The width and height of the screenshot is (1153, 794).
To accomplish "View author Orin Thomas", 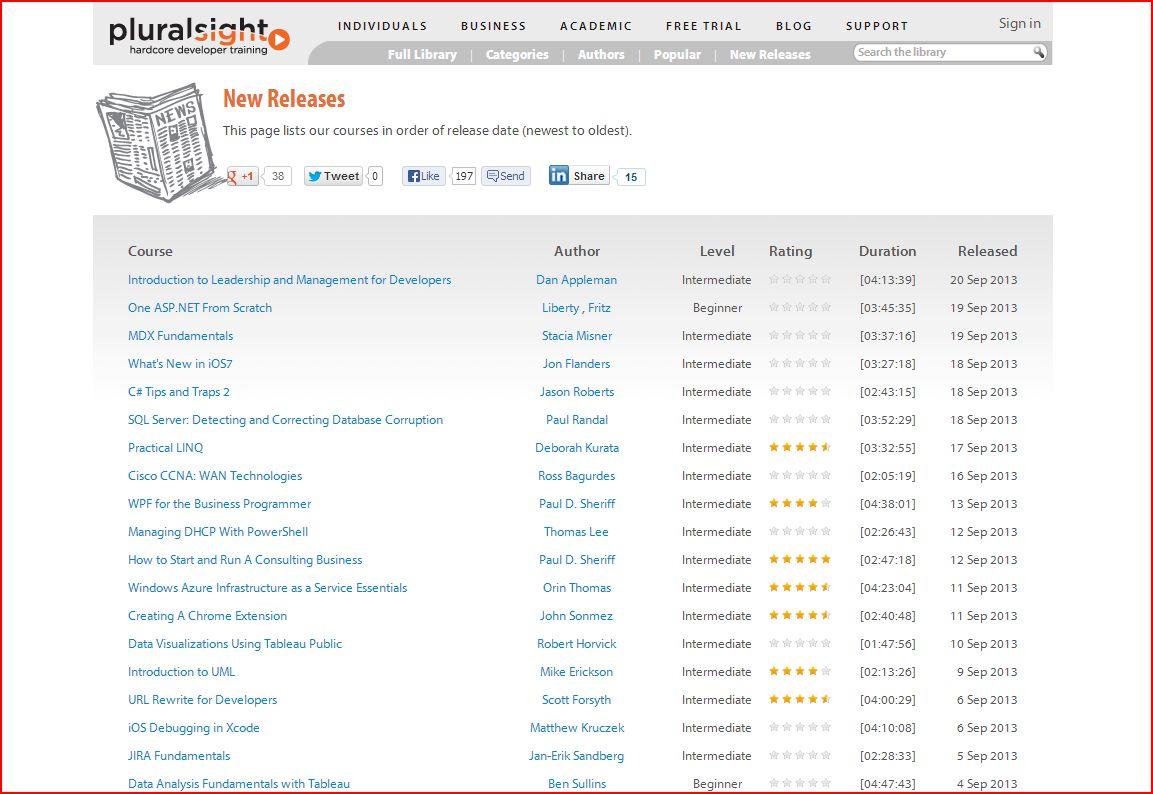I will coord(576,587).
